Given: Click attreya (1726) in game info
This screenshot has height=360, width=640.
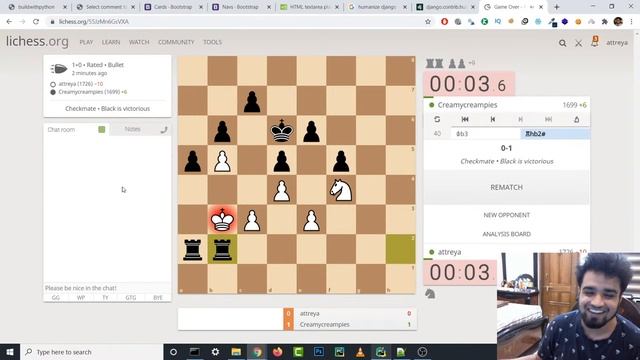Looking at the screenshot, I should pos(80,84).
